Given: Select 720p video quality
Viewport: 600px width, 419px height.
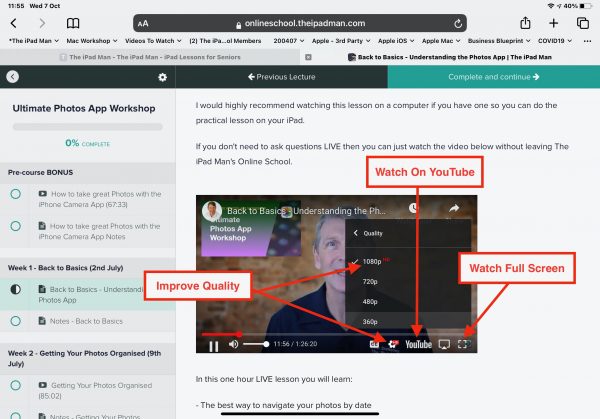Looking at the screenshot, I should click(408, 282).
